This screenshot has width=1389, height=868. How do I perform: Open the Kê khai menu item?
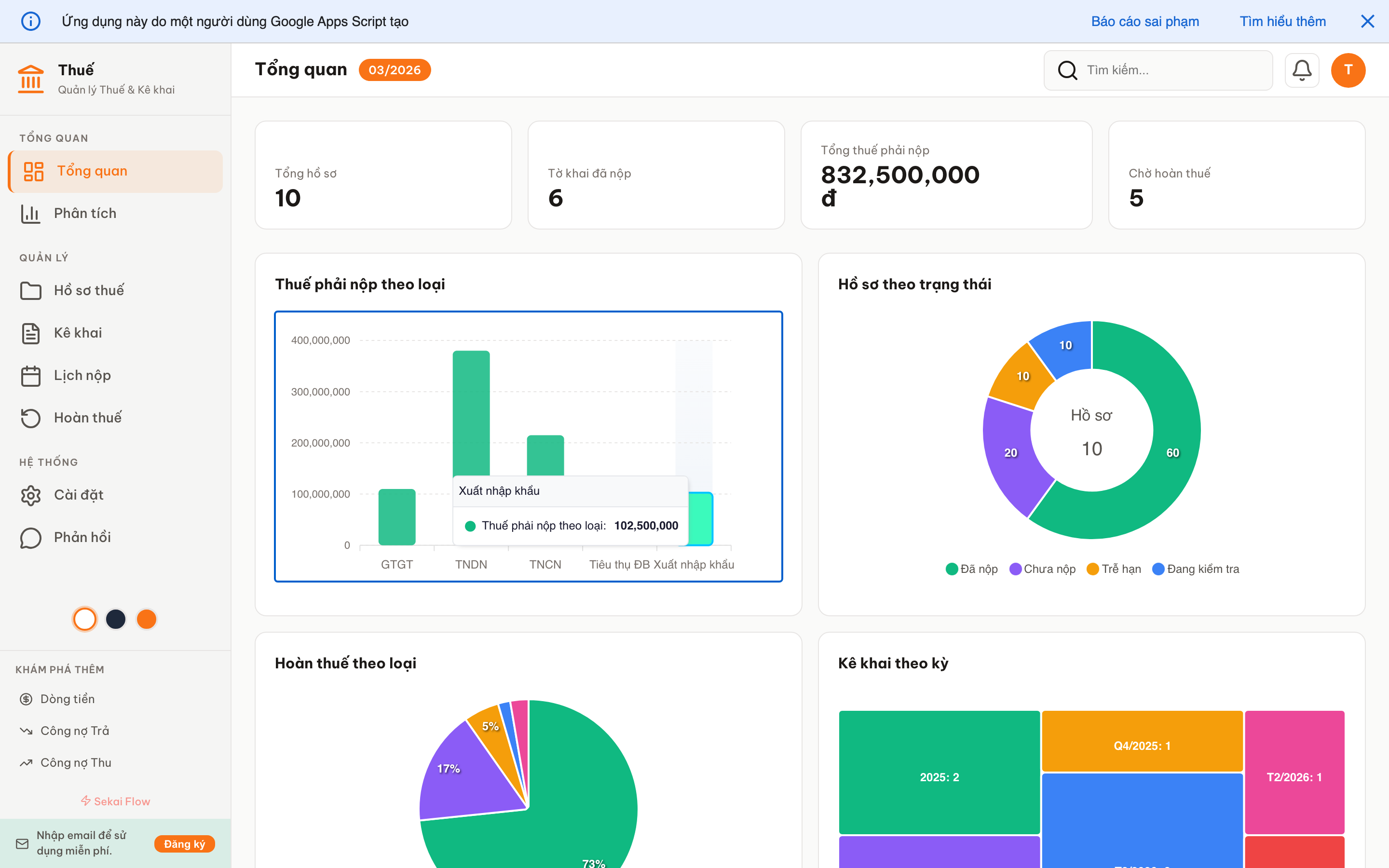coord(78,333)
